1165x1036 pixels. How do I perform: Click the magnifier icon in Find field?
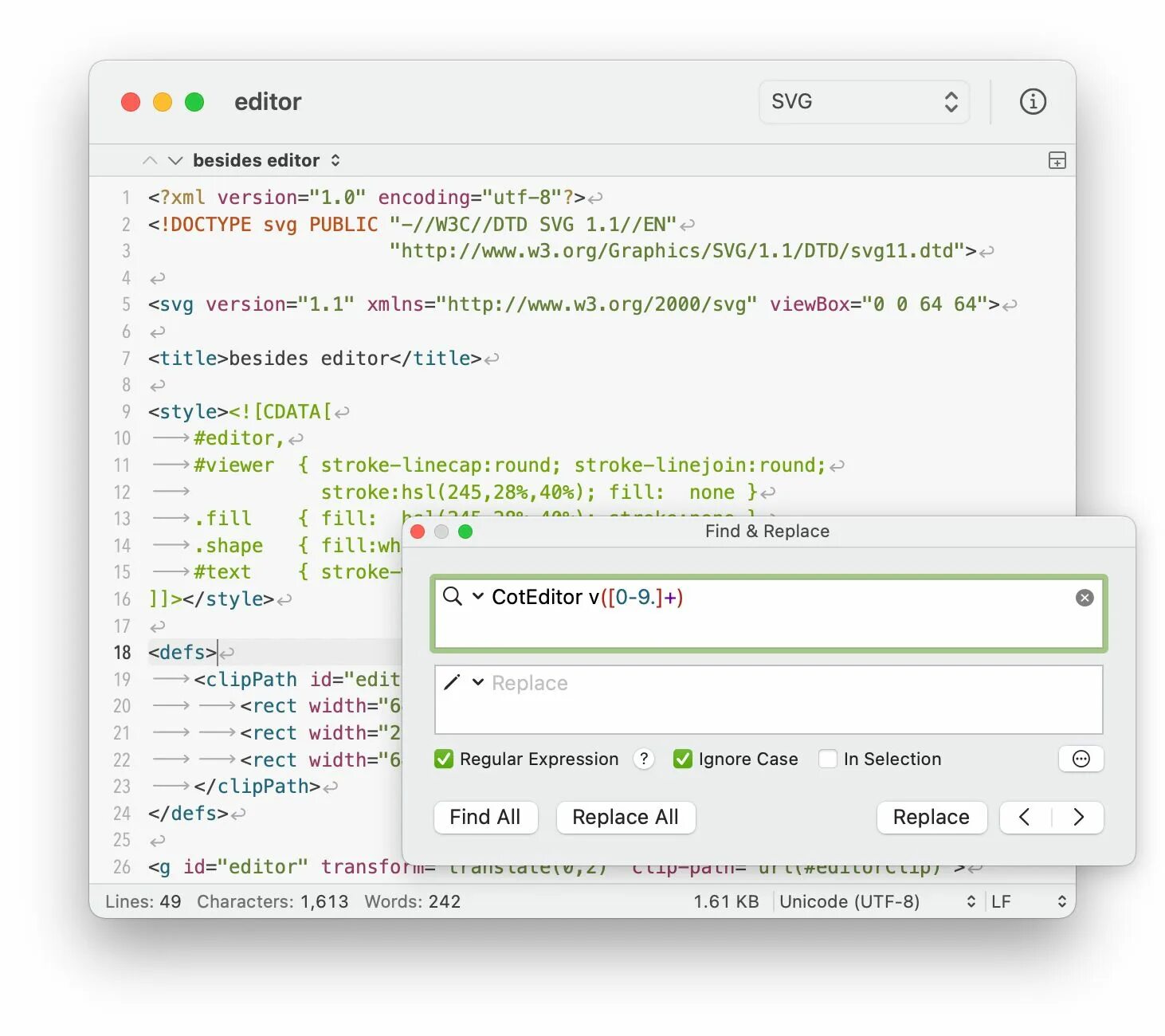tap(452, 596)
